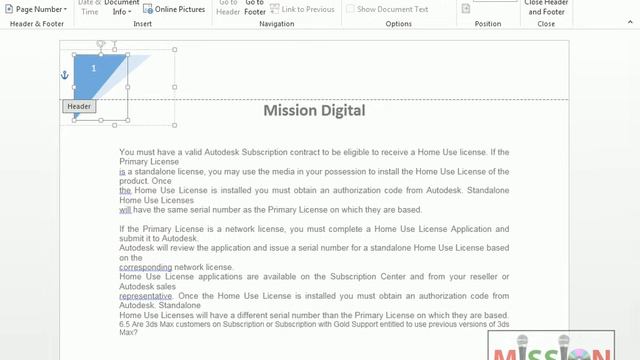
Task: Click Close Header and Footer
Action: click(546, 8)
